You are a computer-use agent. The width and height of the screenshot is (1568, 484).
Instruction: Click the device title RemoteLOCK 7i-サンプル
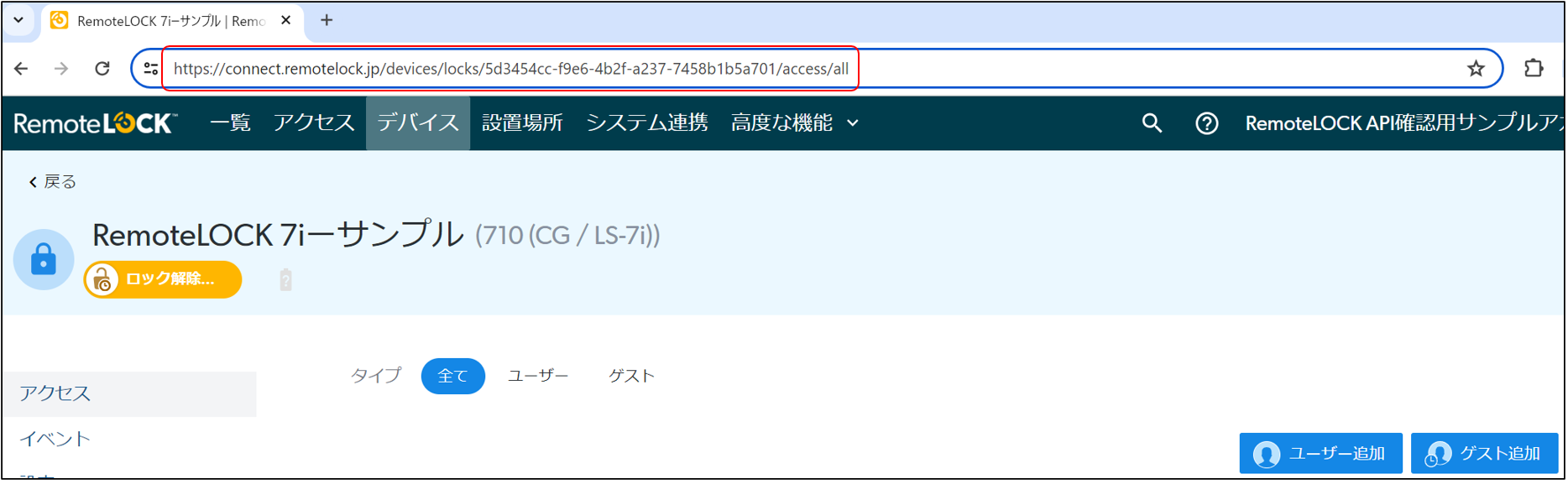(x=278, y=235)
